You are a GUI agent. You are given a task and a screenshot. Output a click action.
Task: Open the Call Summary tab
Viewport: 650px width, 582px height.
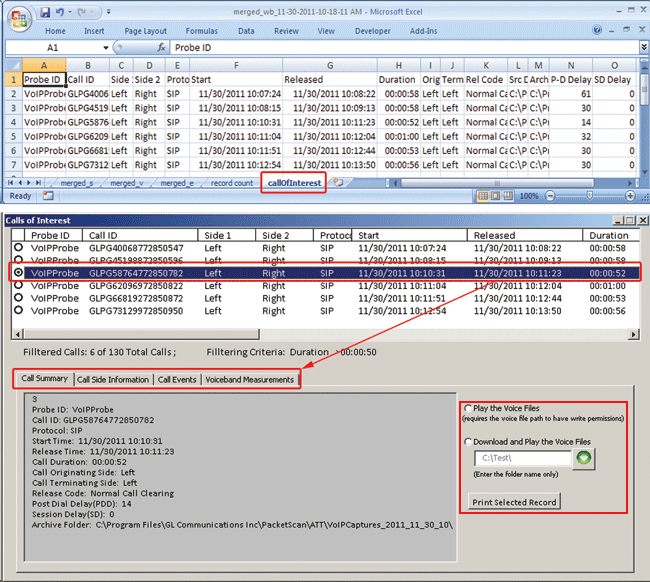44,378
